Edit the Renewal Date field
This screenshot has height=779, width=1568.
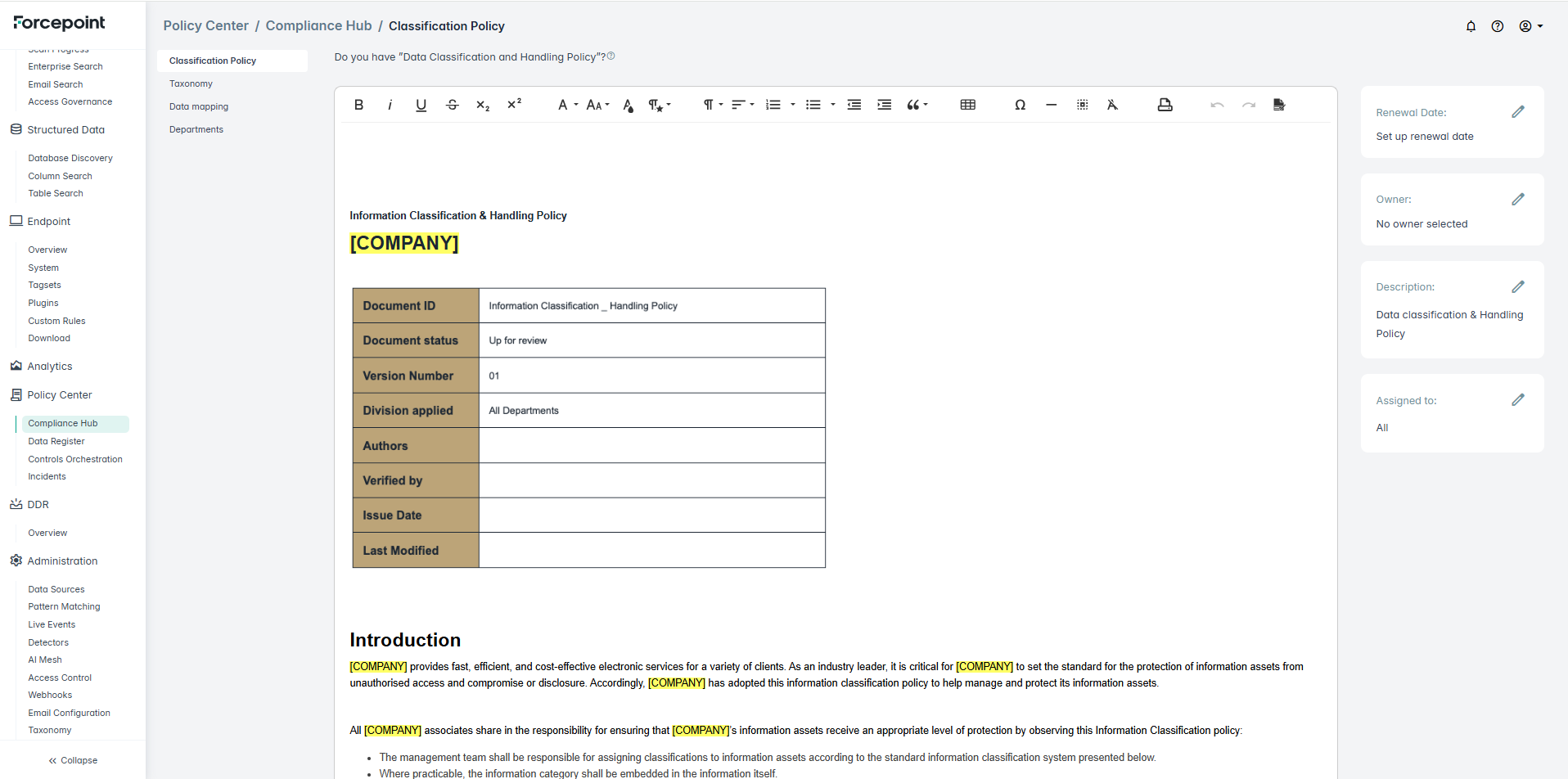point(1517,112)
